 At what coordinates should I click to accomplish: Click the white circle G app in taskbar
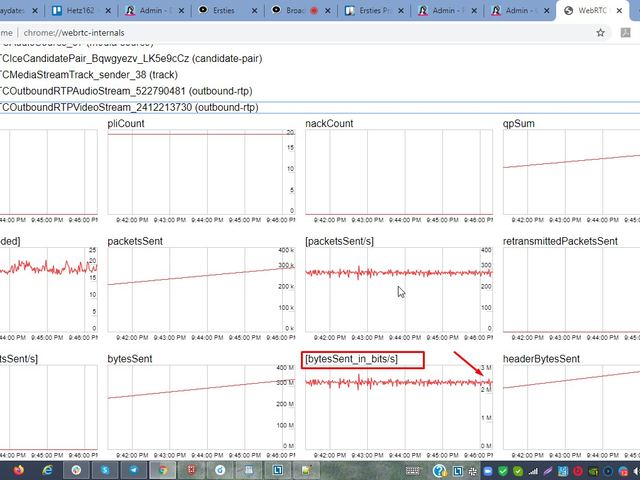[x=220, y=471]
